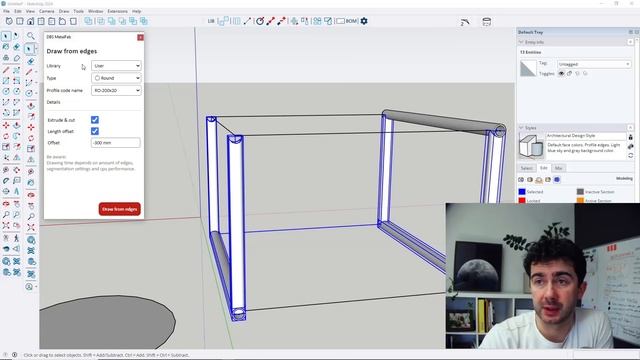Uncheck the Extrude & cut checkbox

[95, 120]
